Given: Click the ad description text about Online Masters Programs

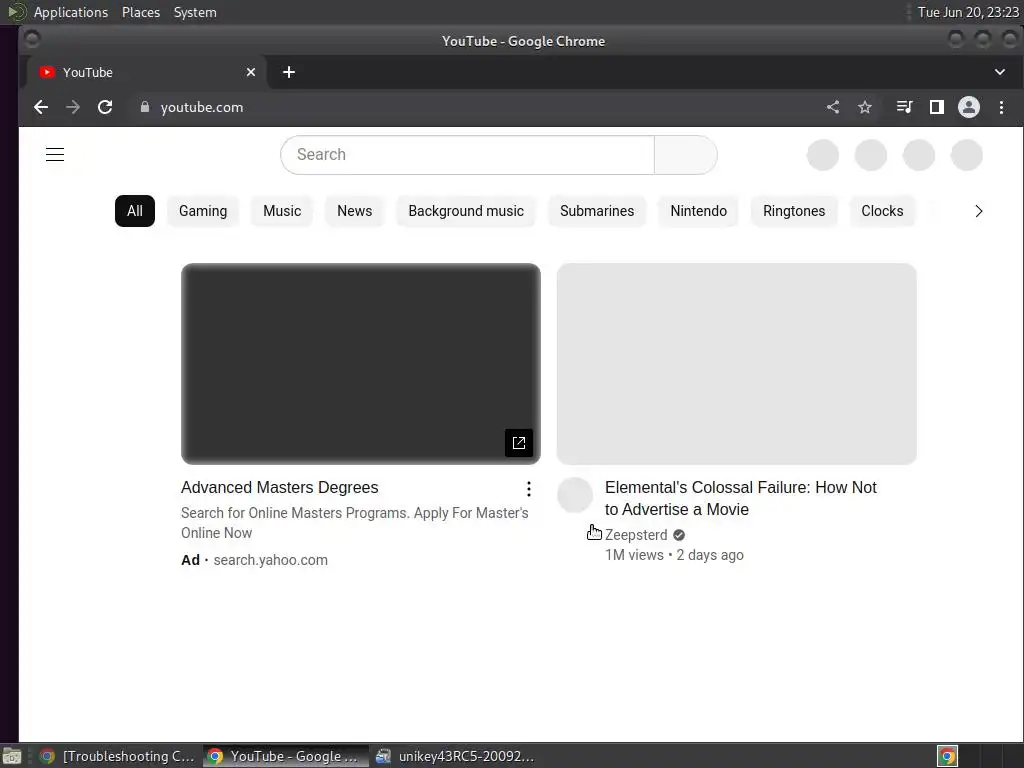Looking at the screenshot, I should click(x=355, y=523).
